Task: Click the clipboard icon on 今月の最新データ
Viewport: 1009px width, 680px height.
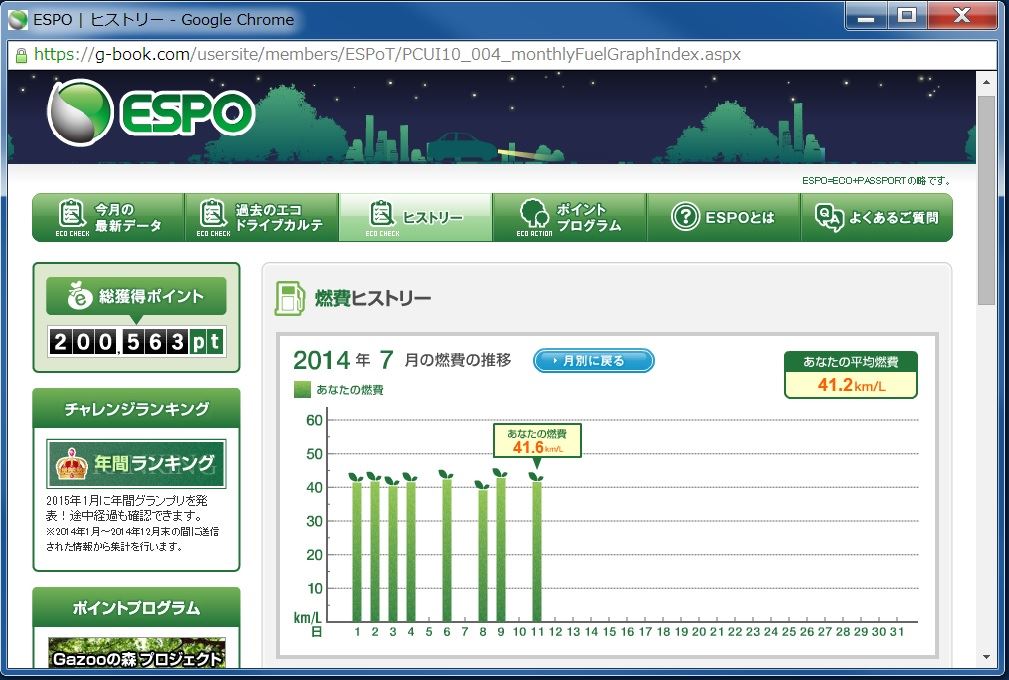Action: pos(71,213)
